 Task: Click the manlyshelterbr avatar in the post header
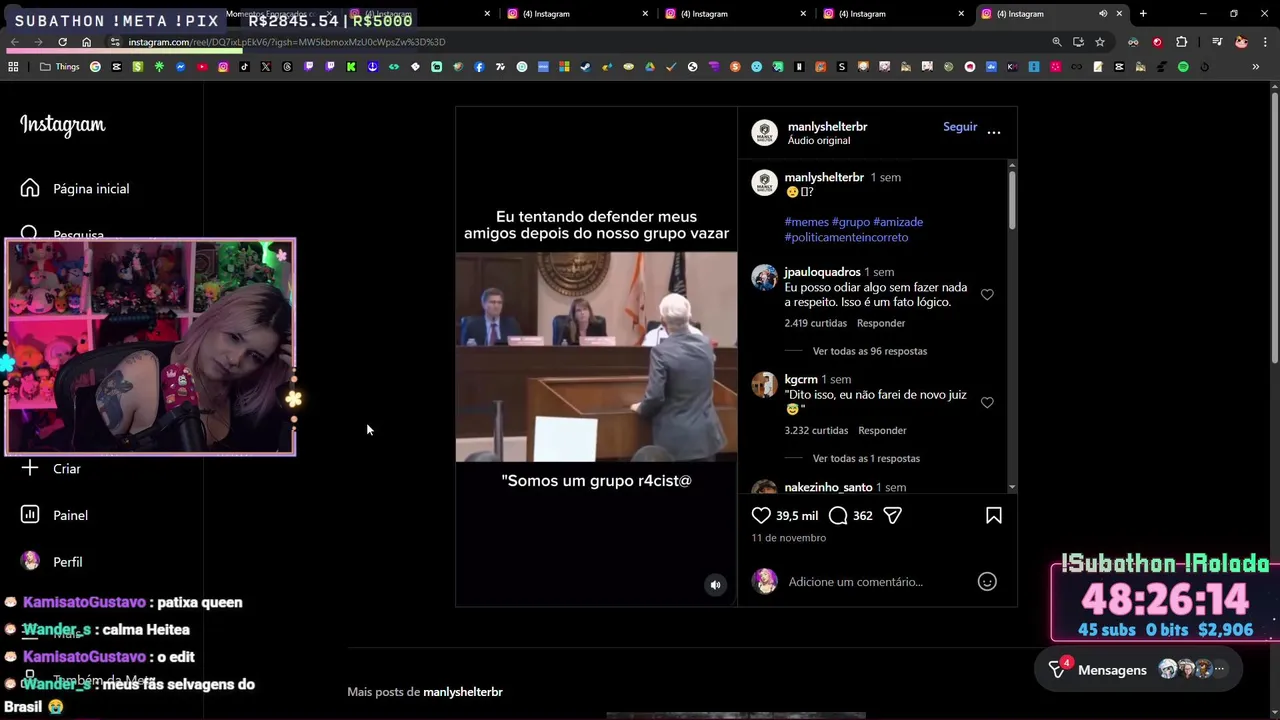pyautogui.click(x=765, y=133)
